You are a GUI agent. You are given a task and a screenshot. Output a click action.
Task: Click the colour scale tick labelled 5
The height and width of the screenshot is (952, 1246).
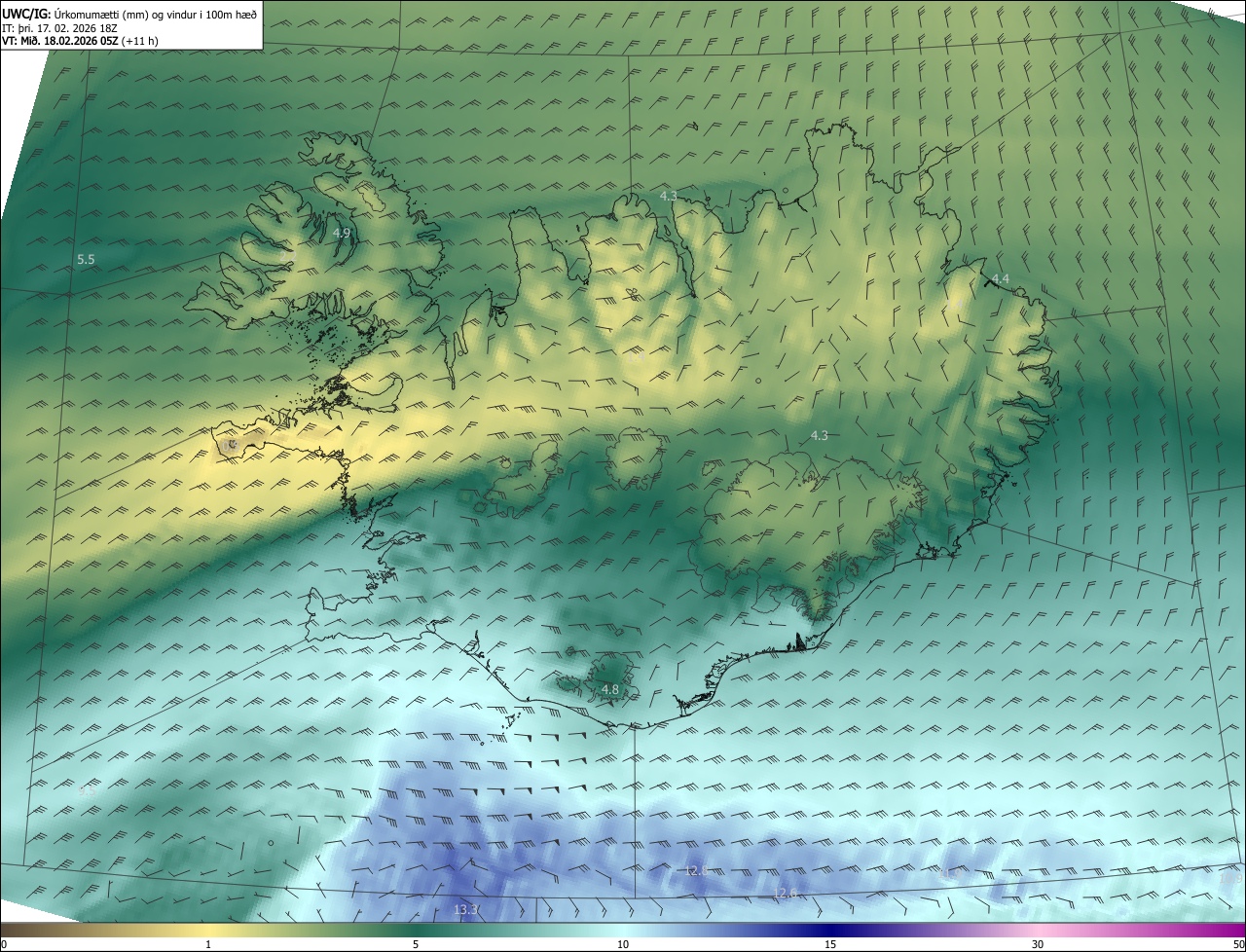point(416,944)
